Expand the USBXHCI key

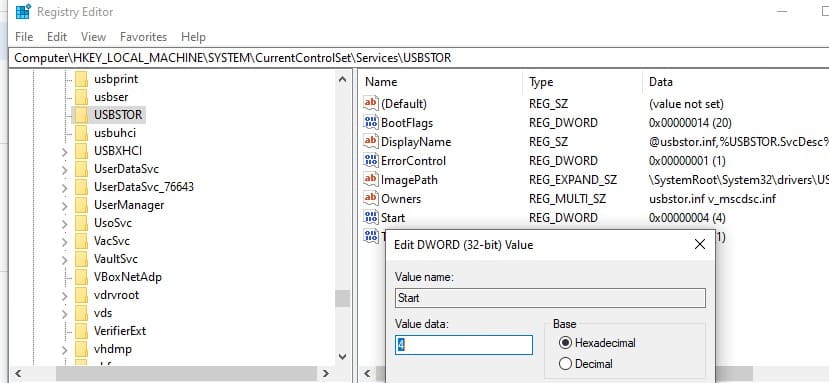point(65,152)
